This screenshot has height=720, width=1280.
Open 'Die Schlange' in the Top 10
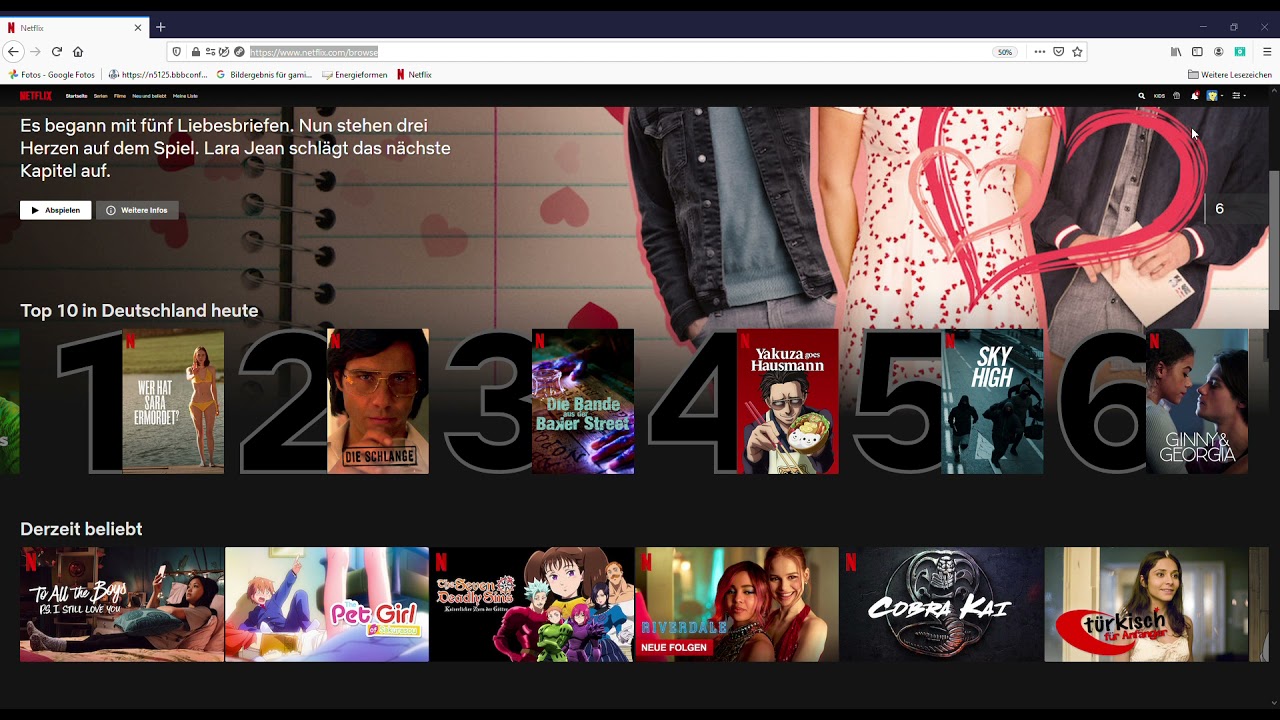(378, 401)
